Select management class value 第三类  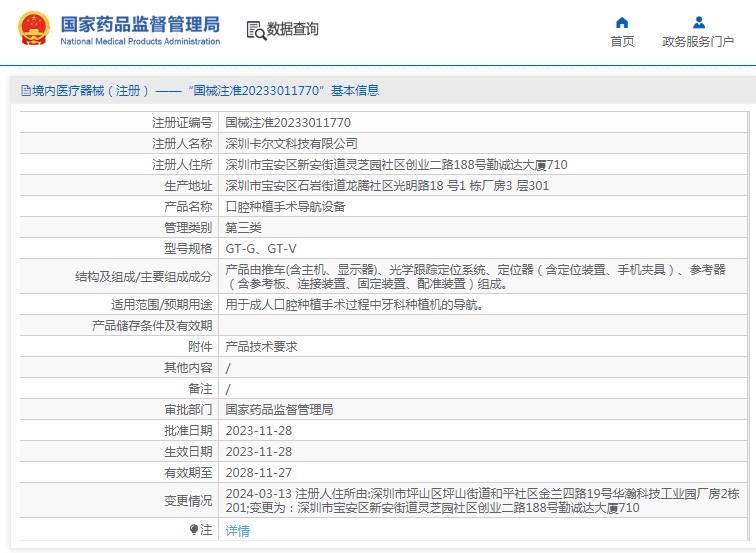pyautogui.click(x=243, y=228)
